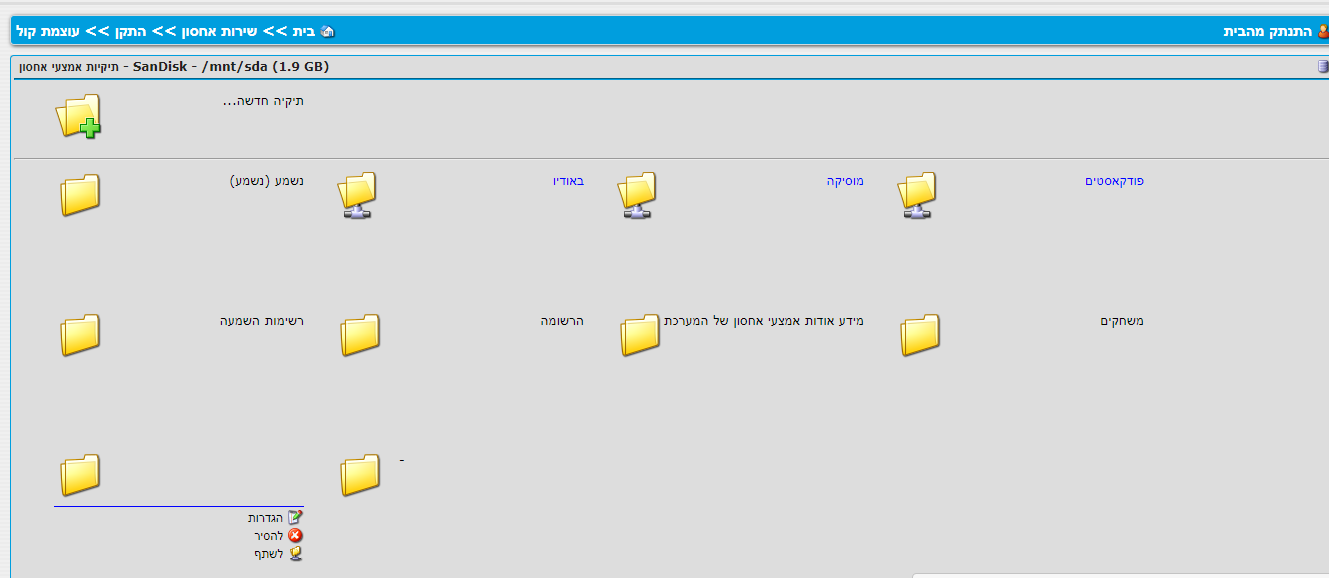Open the נשמע (נשמע) folder icon
Viewport: 1329px width, 578px height.
coord(80,195)
